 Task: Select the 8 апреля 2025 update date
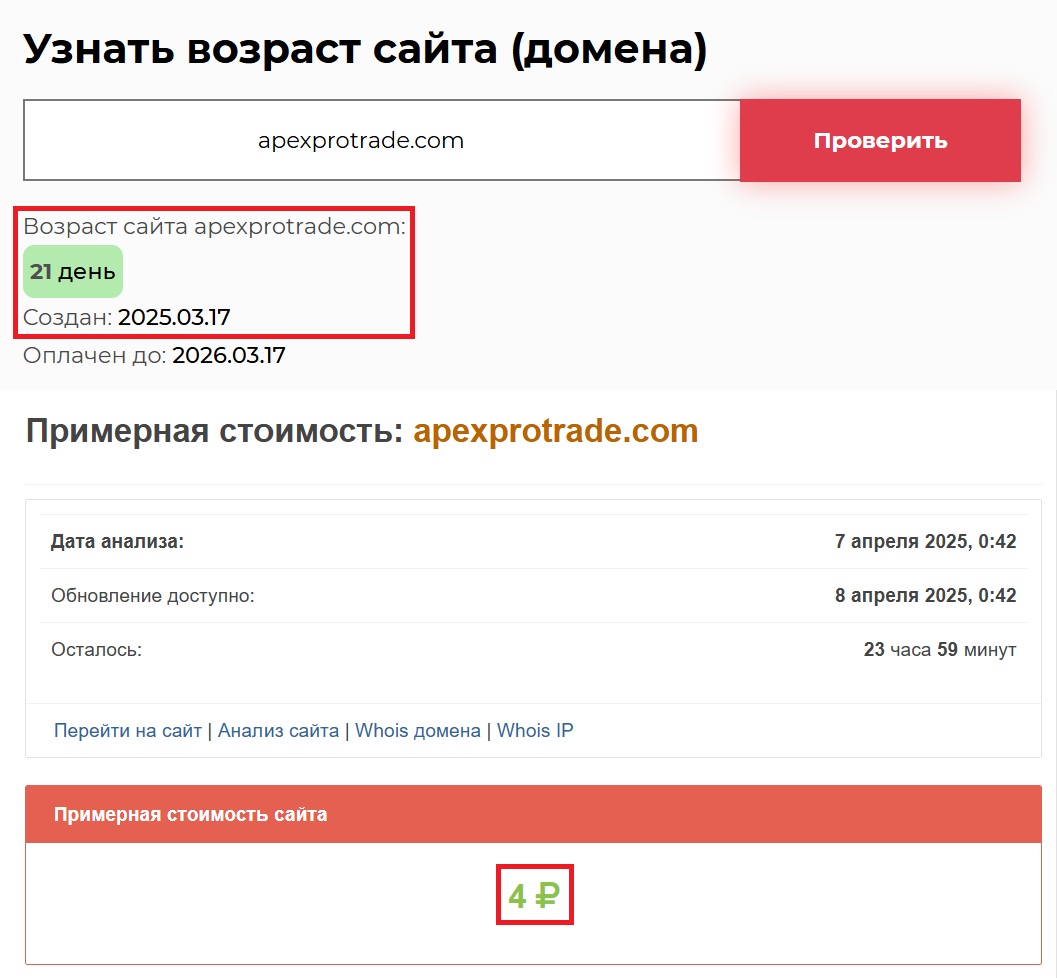point(925,596)
